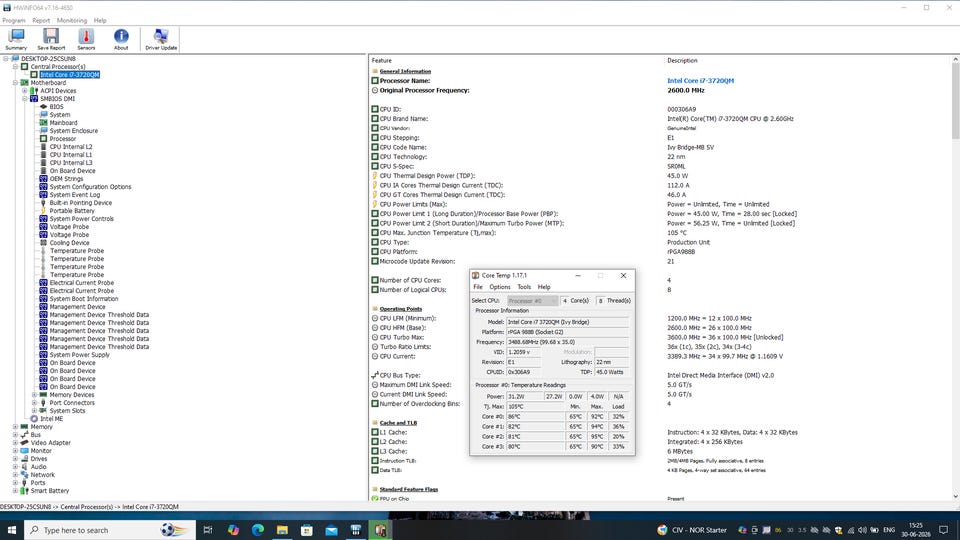The image size is (960, 540).
Task: Select the System Power Supply icon
Action: click(x=43, y=354)
